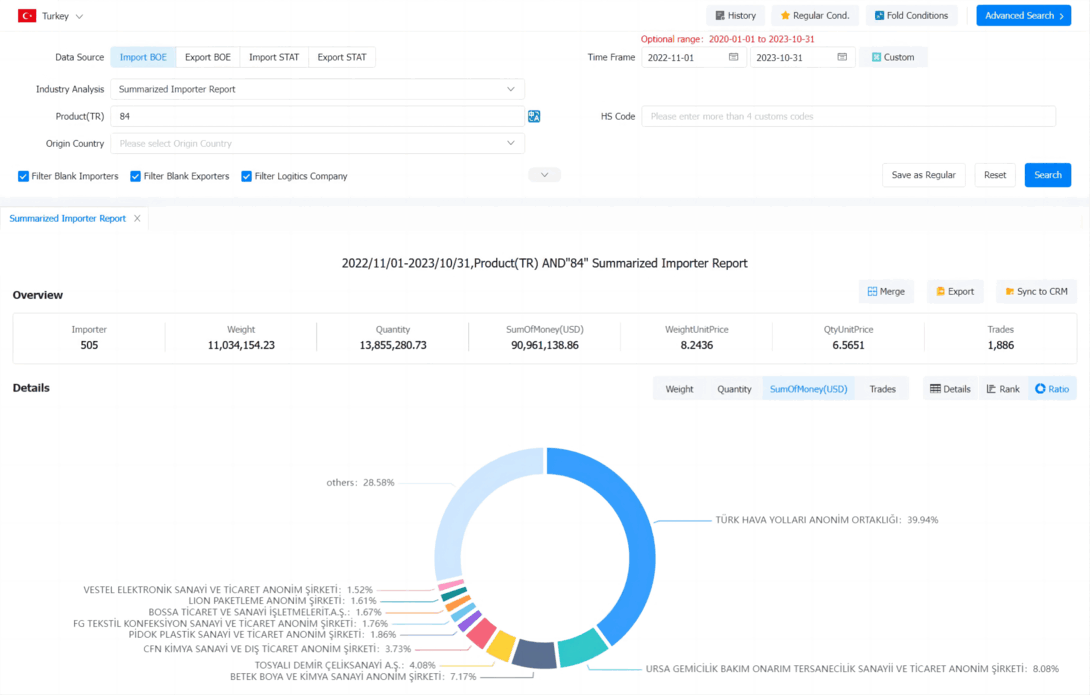Screen dimensions: 1090x695
Task: Open the Turkey country dropdown arrow
Action: click(x=79, y=16)
